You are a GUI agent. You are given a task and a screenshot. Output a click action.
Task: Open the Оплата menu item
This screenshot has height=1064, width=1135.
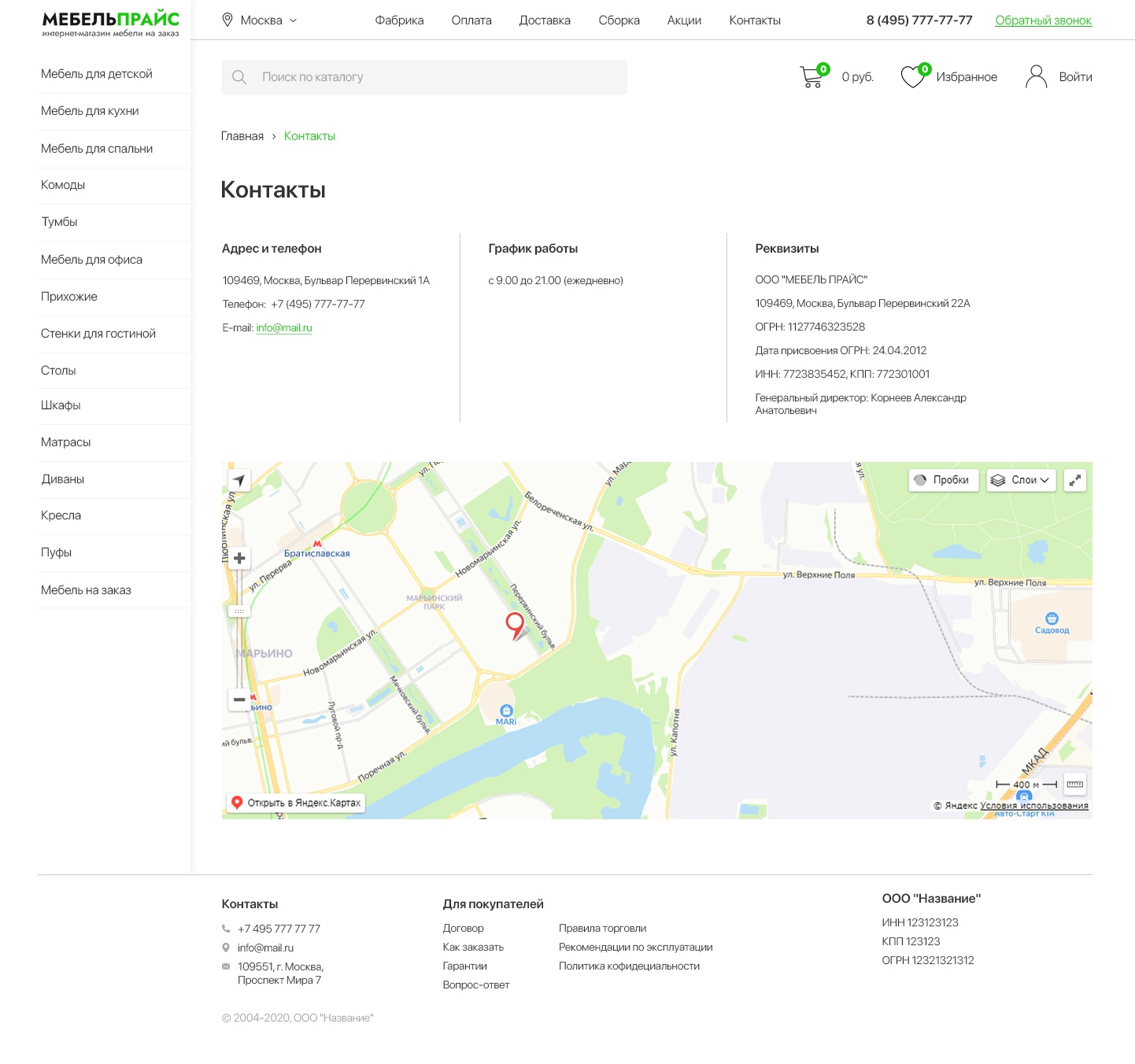tap(471, 20)
